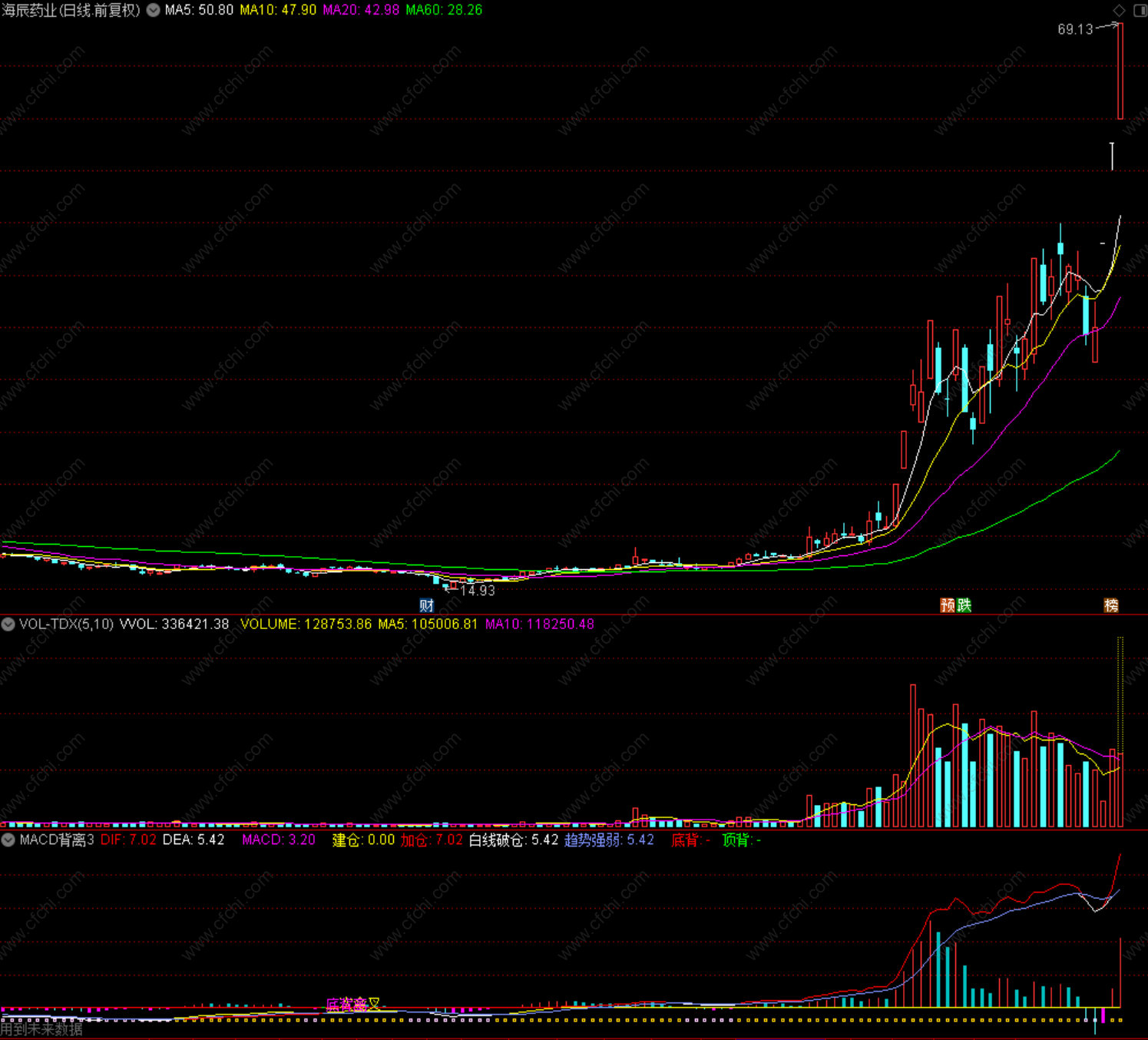Screen dimensions: 1148x1040
Task: Click the MA10: 47.90 yellow label
Action: click(x=278, y=10)
